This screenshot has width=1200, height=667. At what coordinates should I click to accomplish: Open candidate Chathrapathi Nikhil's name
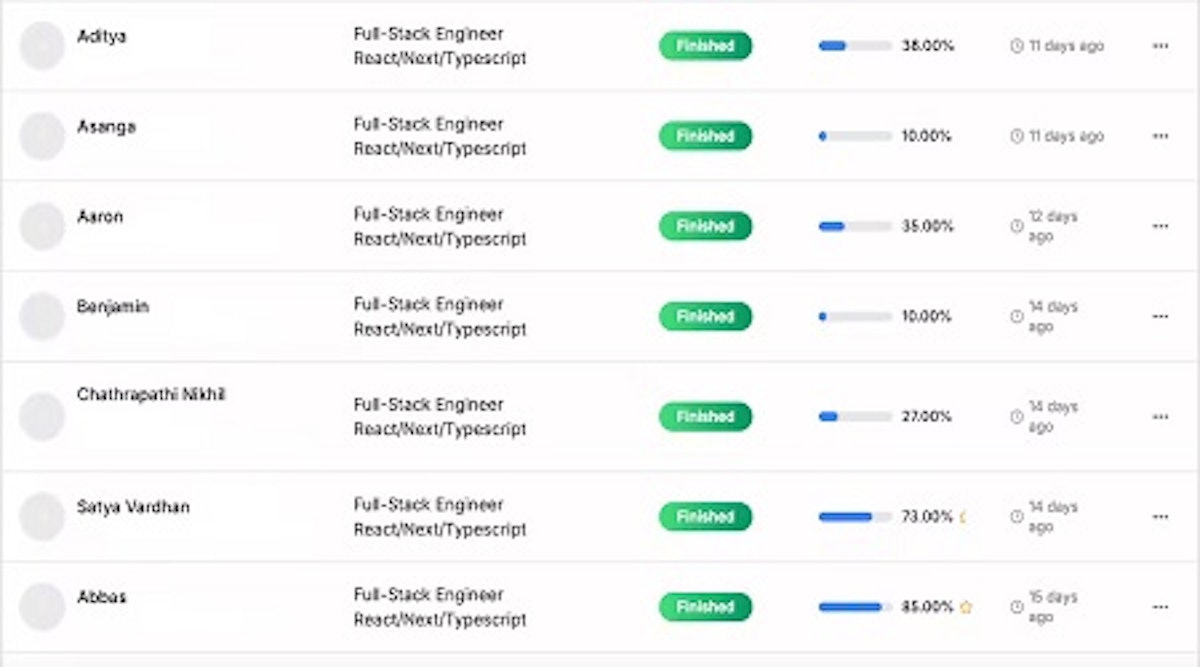click(x=151, y=395)
